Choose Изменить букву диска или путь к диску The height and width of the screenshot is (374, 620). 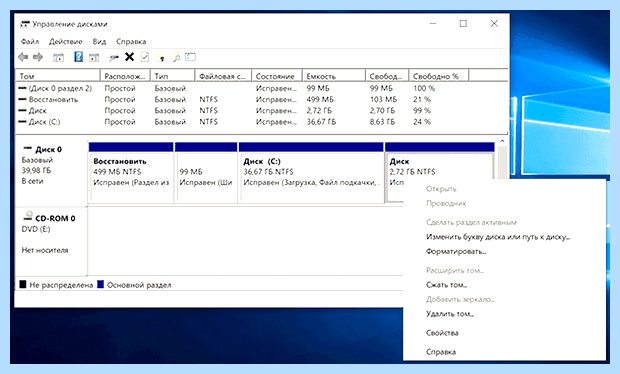498,237
